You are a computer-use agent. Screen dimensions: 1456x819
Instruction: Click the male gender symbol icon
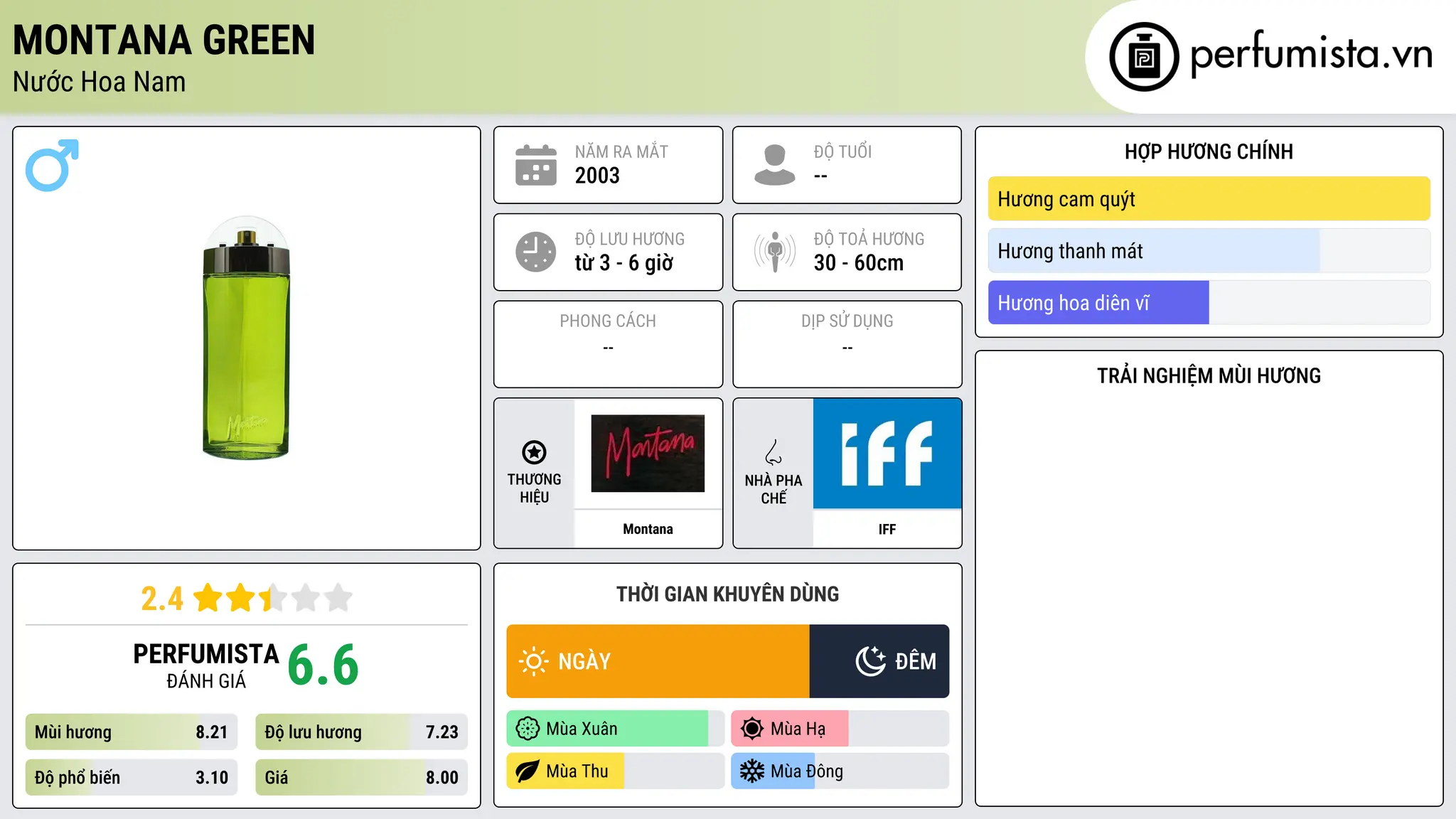pyautogui.click(x=52, y=165)
